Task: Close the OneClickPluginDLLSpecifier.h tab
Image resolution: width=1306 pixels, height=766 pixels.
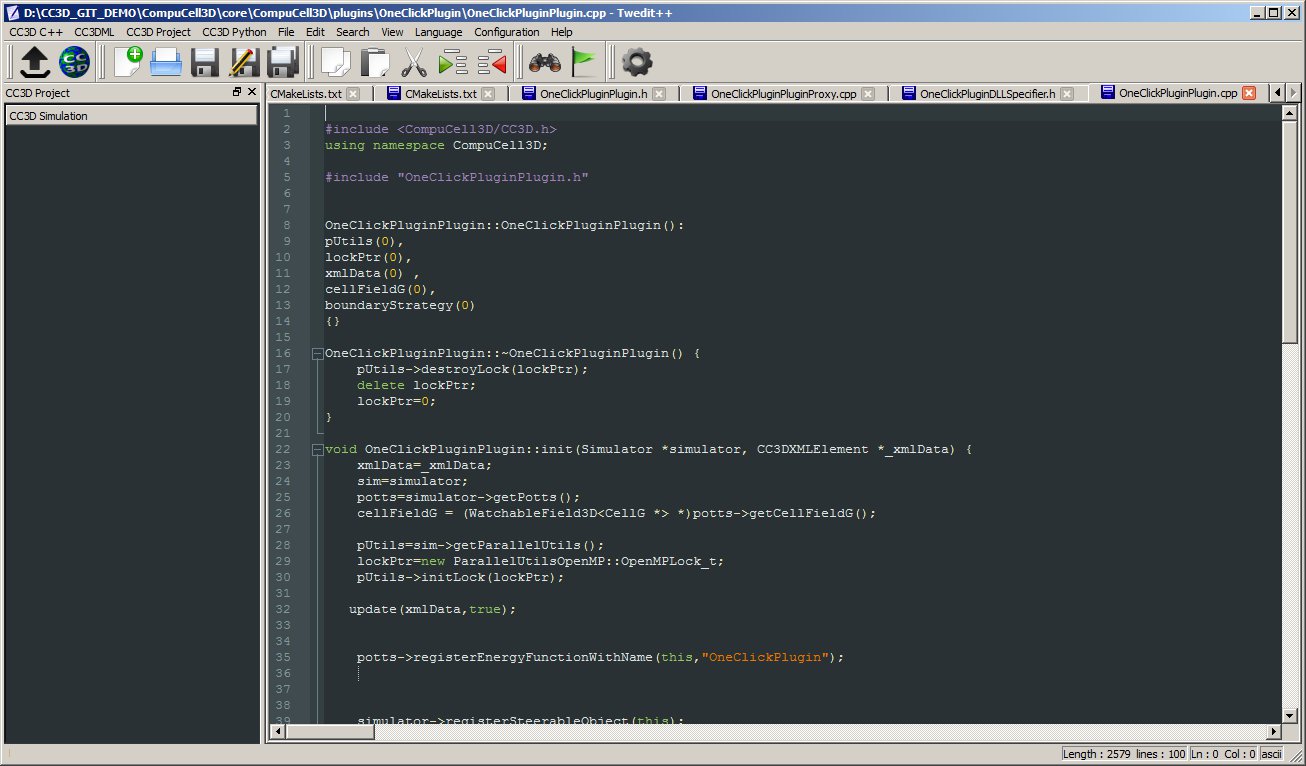Action: [1067, 94]
